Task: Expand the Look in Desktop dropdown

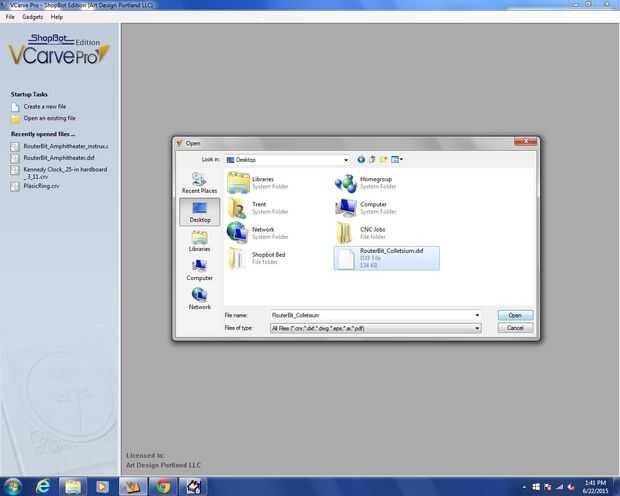Action: click(x=346, y=160)
